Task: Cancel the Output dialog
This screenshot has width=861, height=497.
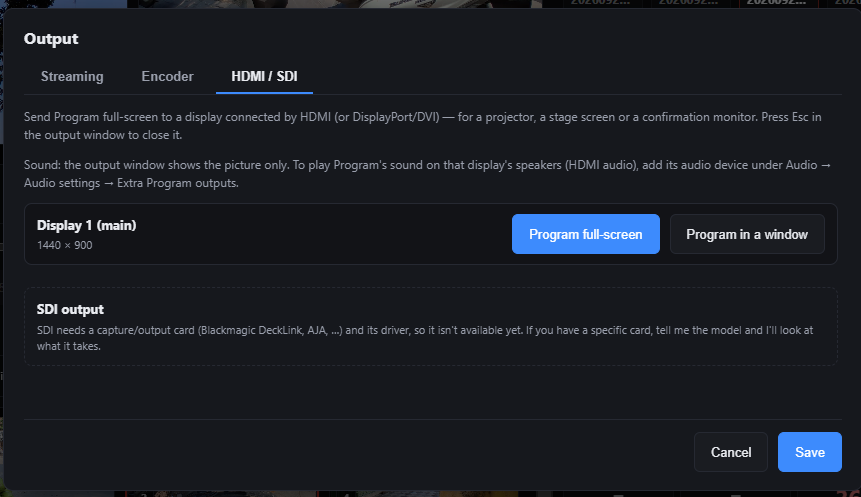Action: [730, 452]
